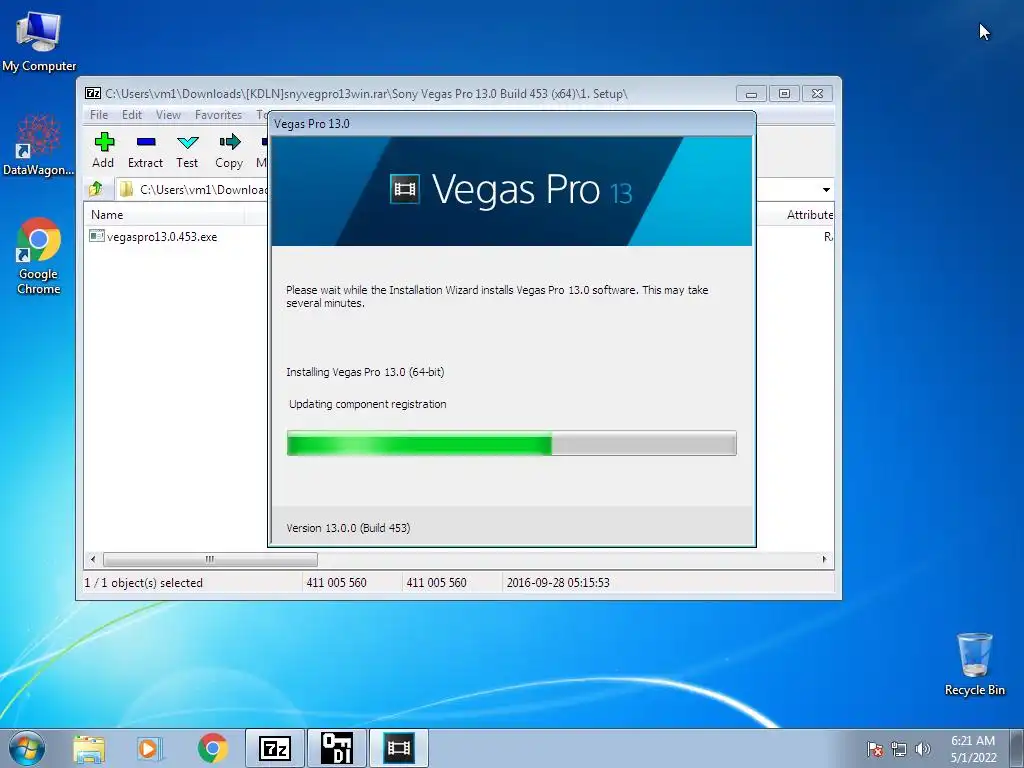Expand the 7-Zip address path dropdown
This screenshot has height=768, width=1024.
point(826,189)
